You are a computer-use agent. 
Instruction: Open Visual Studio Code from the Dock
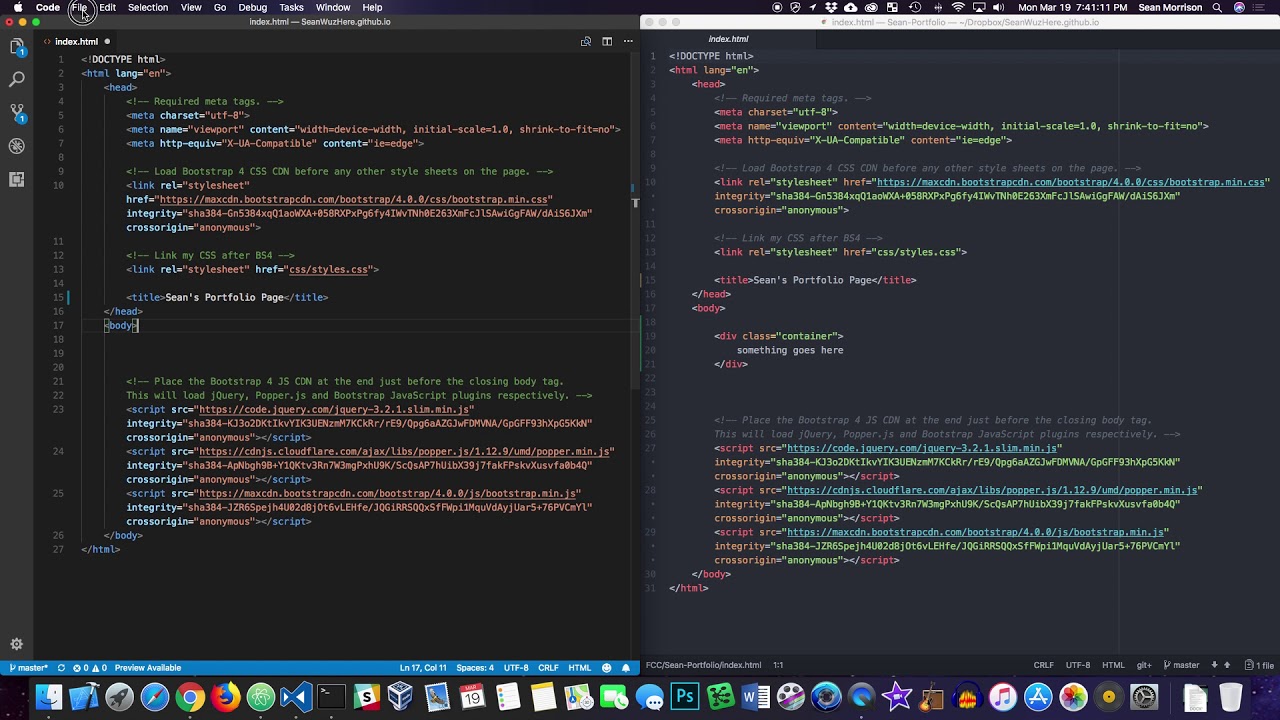[x=295, y=697]
